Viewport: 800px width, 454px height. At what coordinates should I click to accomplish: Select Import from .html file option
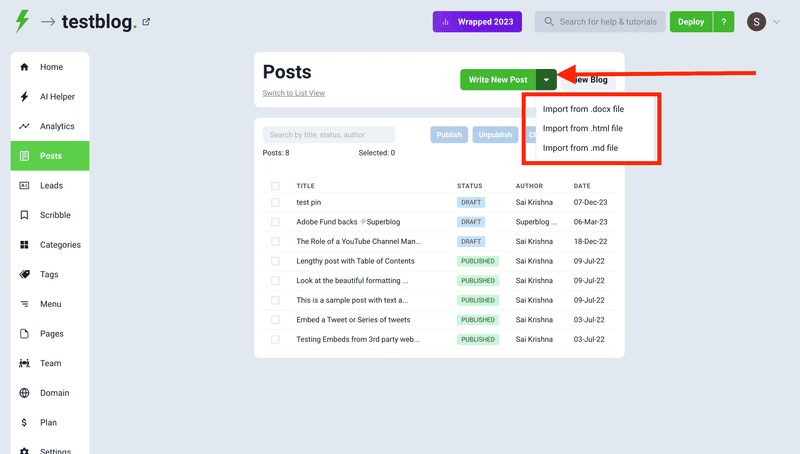click(582, 128)
